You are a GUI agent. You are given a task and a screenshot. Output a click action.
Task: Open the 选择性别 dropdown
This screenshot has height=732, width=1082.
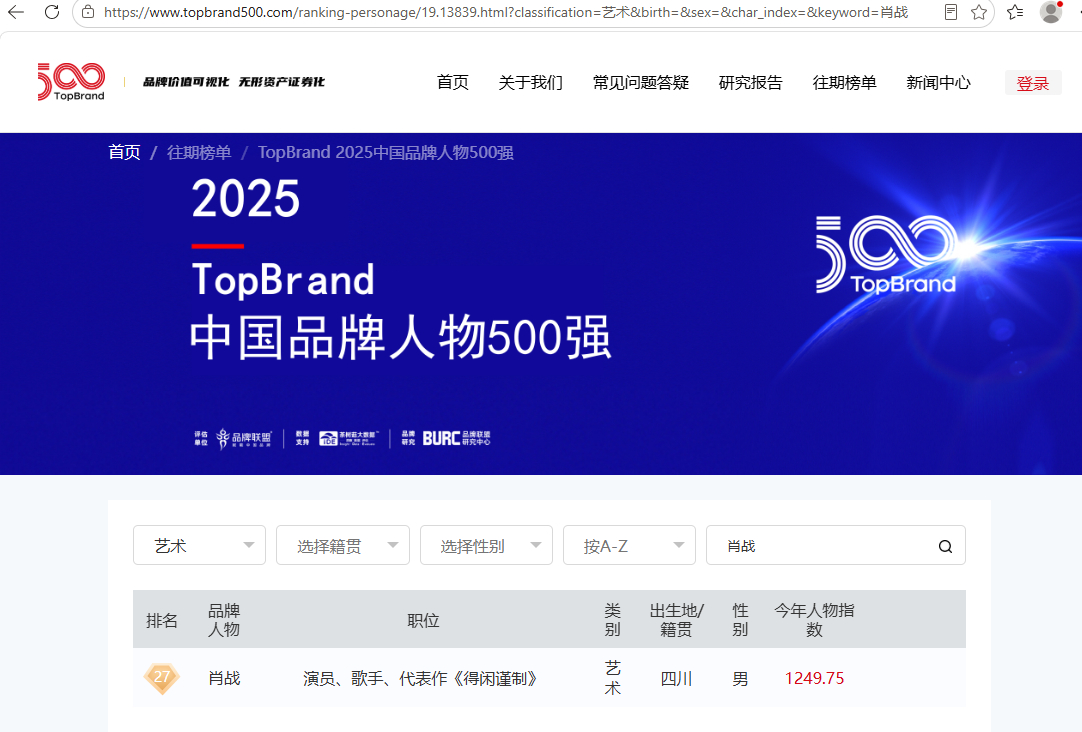coord(486,545)
